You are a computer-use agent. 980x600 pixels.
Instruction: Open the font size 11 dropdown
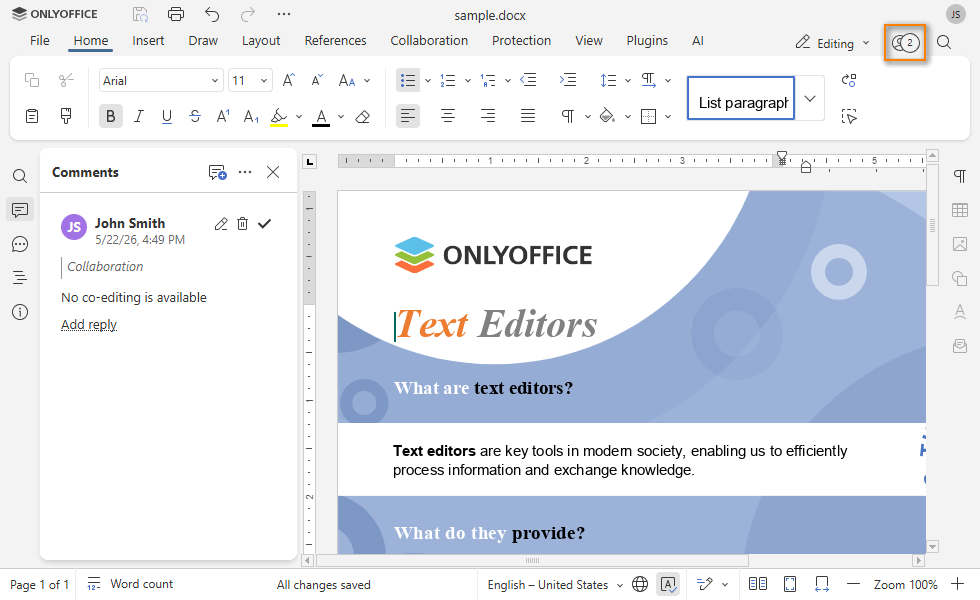264,81
